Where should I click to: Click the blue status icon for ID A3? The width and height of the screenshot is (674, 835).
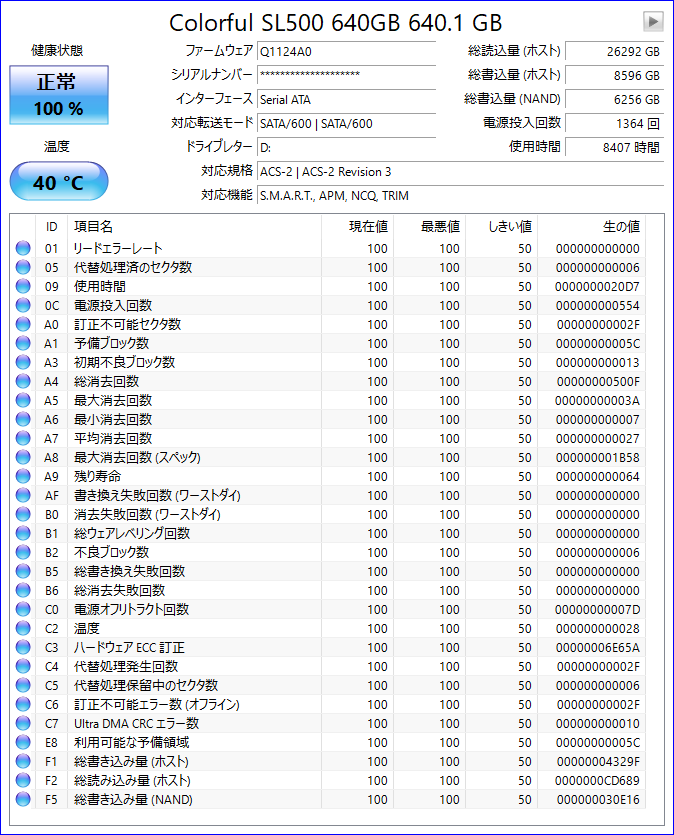pyautogui.click(x=23, y=362)
